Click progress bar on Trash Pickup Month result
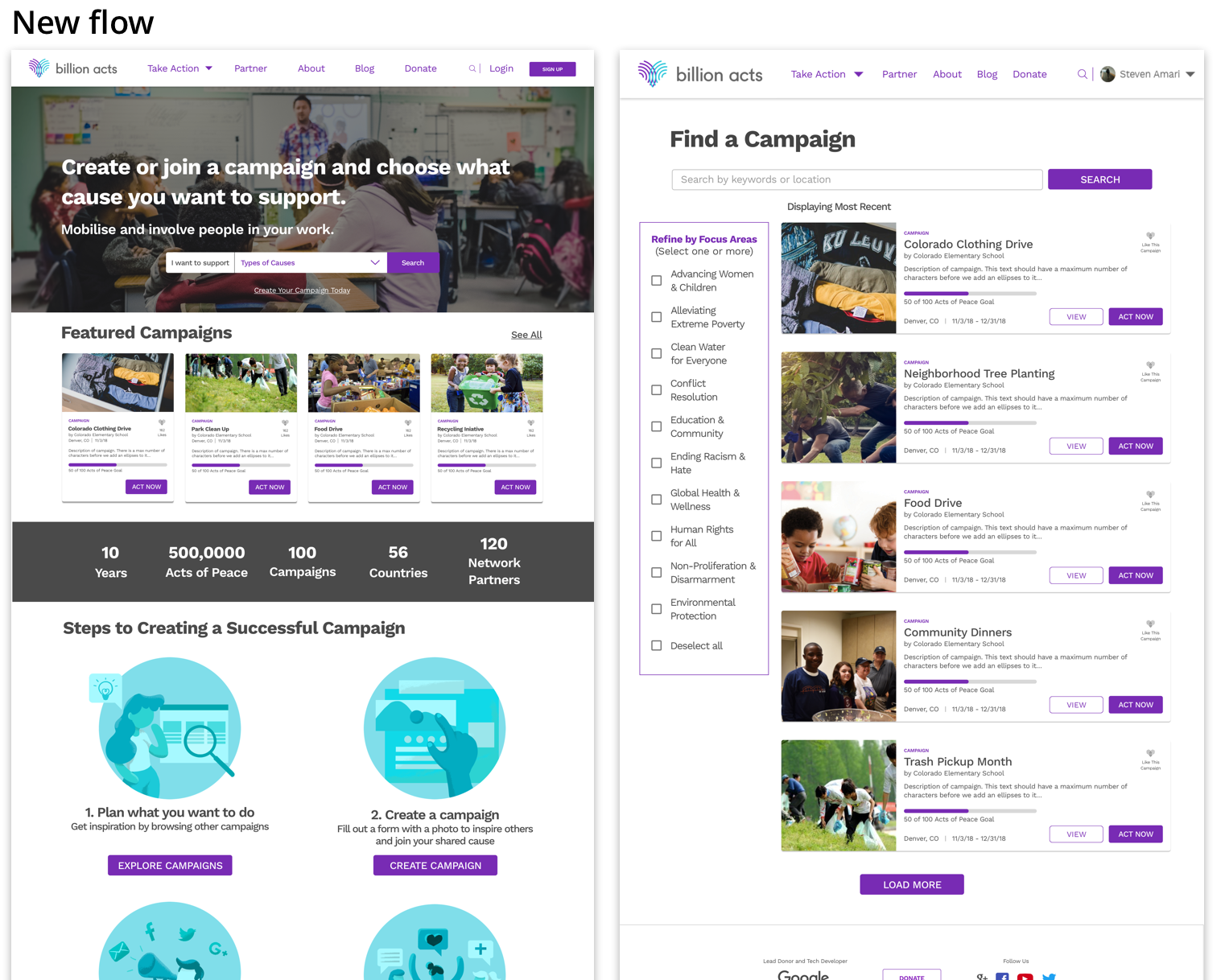The width and height of the screenshot is (1225, 980). (970, 810)
